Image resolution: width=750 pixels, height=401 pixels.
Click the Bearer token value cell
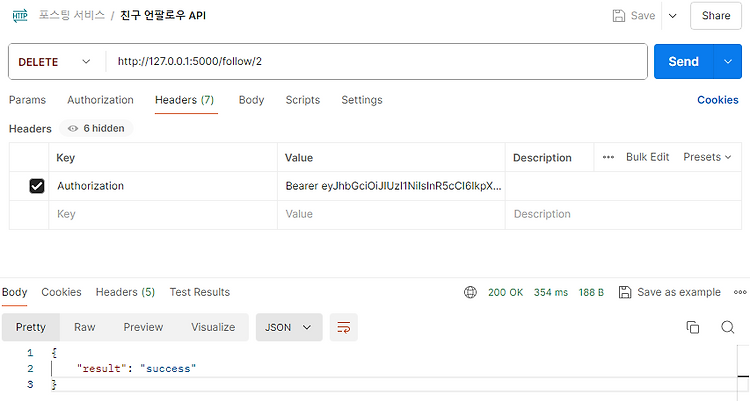(391, 186)
